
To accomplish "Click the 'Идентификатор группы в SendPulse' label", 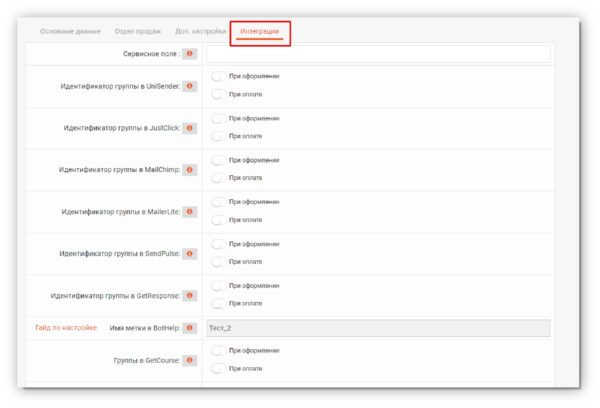I will [119, 253].
